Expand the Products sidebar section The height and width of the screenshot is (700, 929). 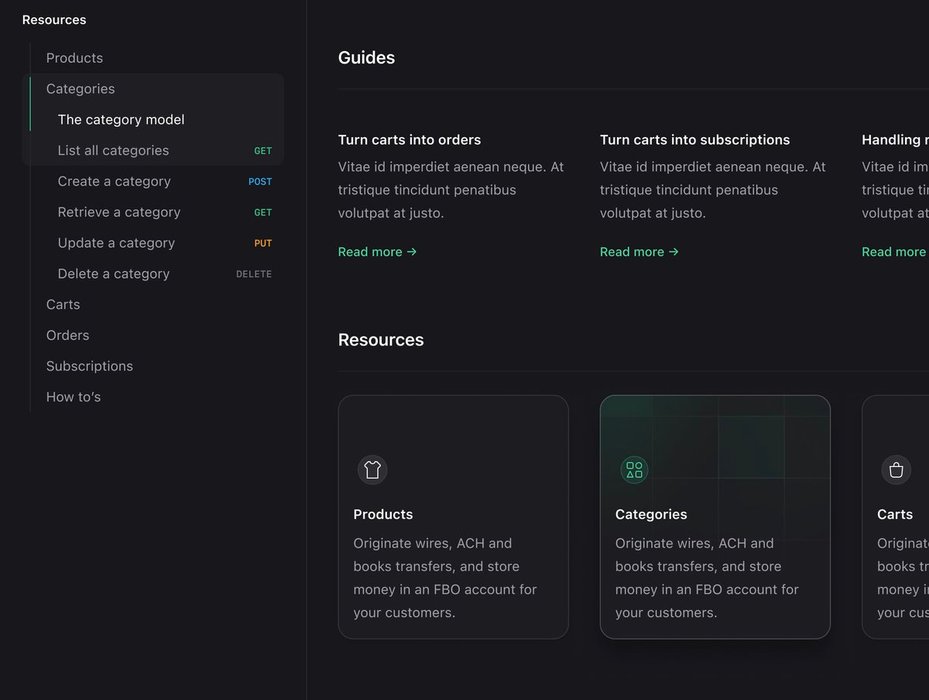tap(74, 58)
